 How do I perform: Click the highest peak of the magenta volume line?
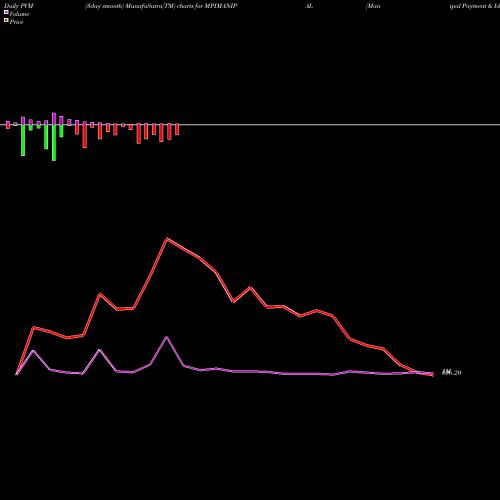click(167, 337)
